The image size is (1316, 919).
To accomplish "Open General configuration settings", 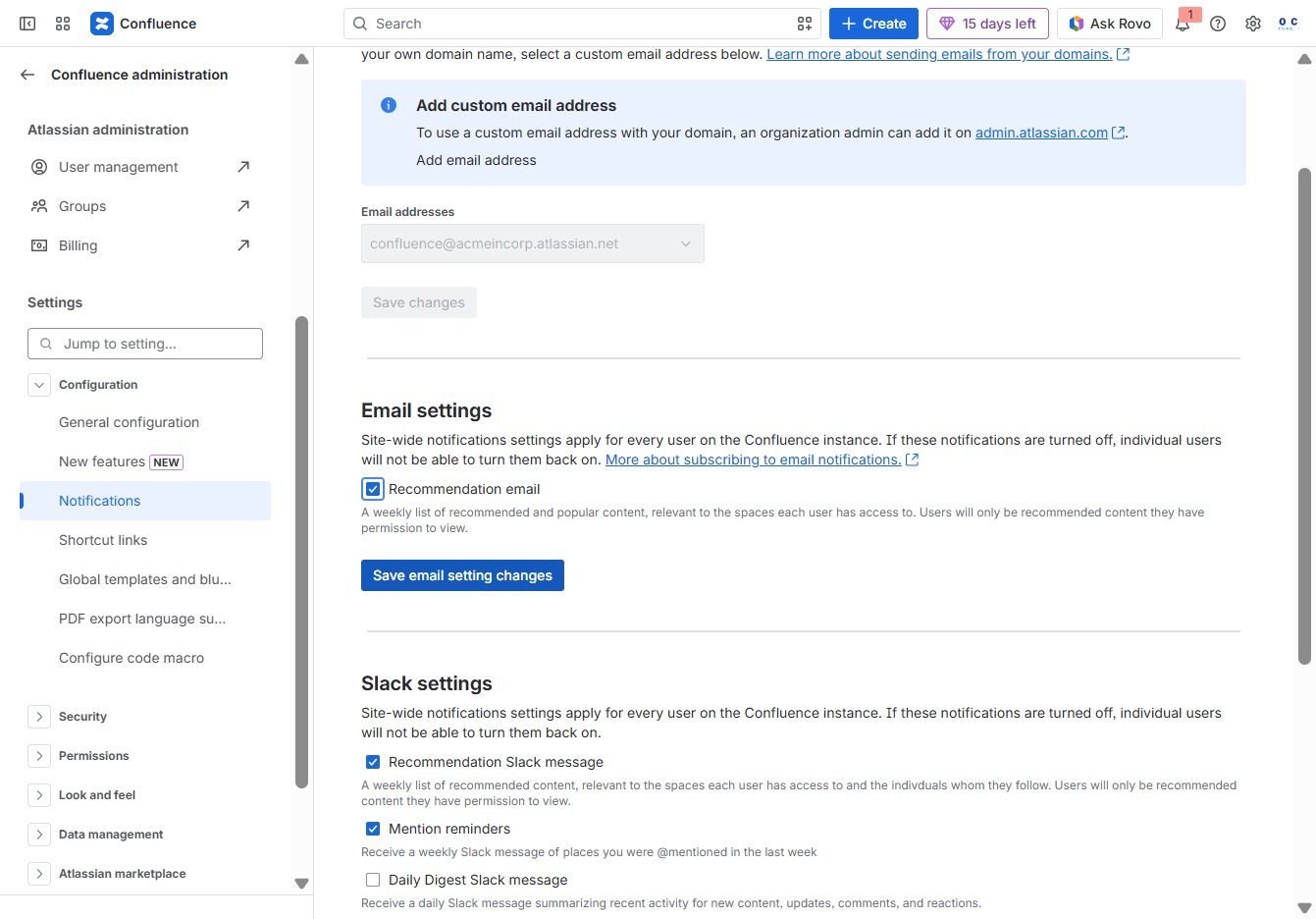I will (x=145, y=422).
